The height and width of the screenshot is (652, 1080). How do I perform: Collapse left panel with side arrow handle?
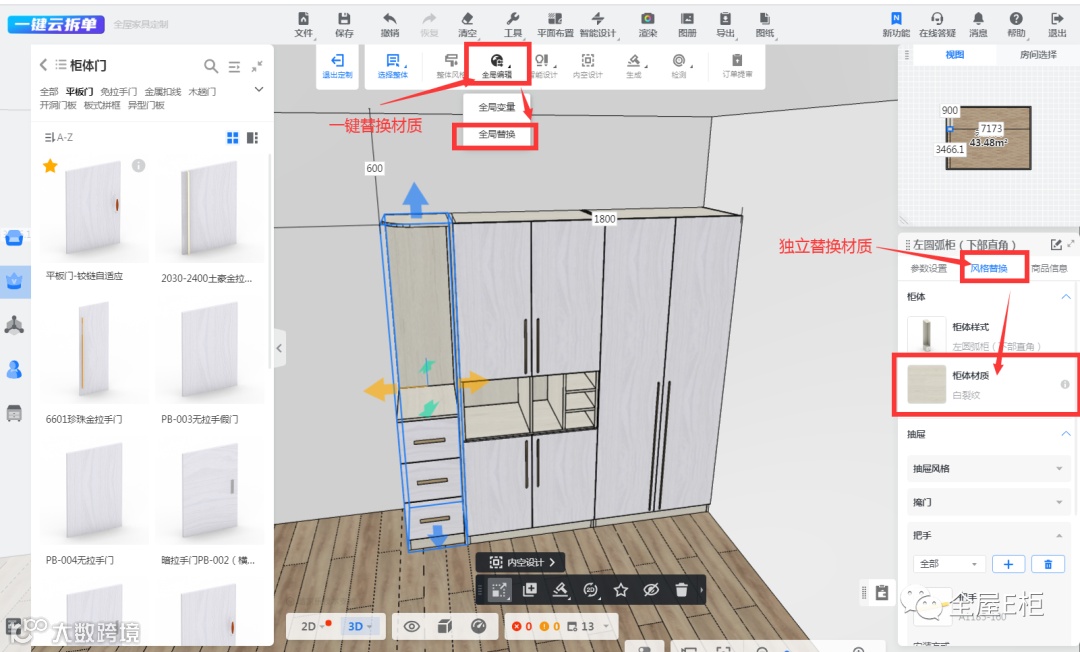pos(279,348)
